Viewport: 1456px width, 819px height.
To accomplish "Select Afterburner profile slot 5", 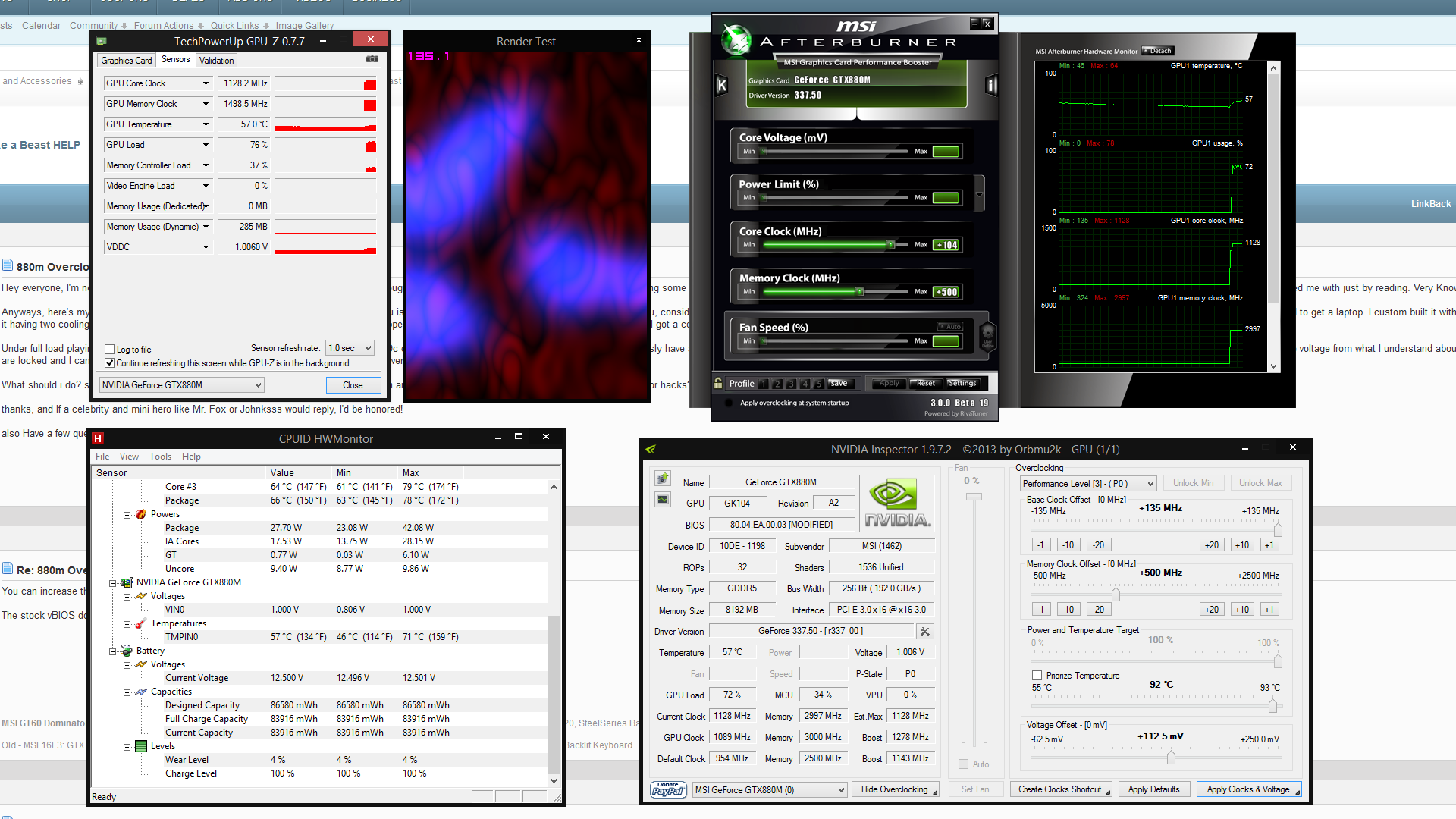I will tap(819, 384).
